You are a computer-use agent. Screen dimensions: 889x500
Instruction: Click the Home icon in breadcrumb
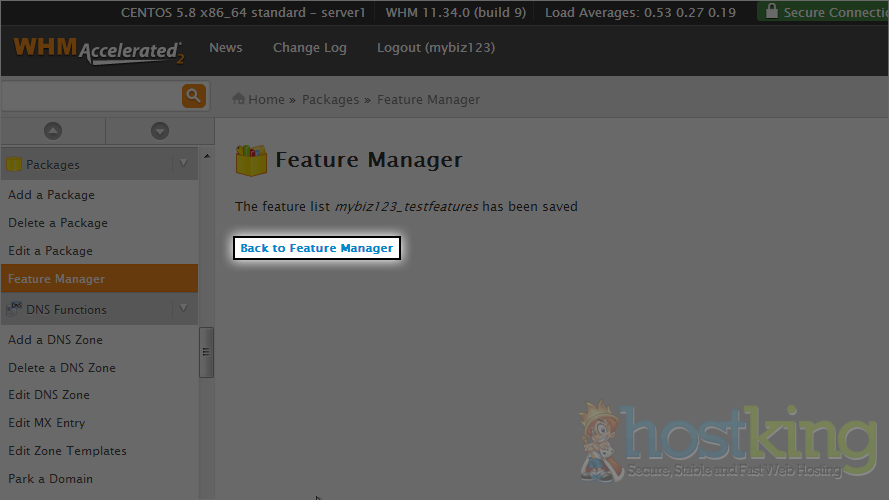[239, 99]
